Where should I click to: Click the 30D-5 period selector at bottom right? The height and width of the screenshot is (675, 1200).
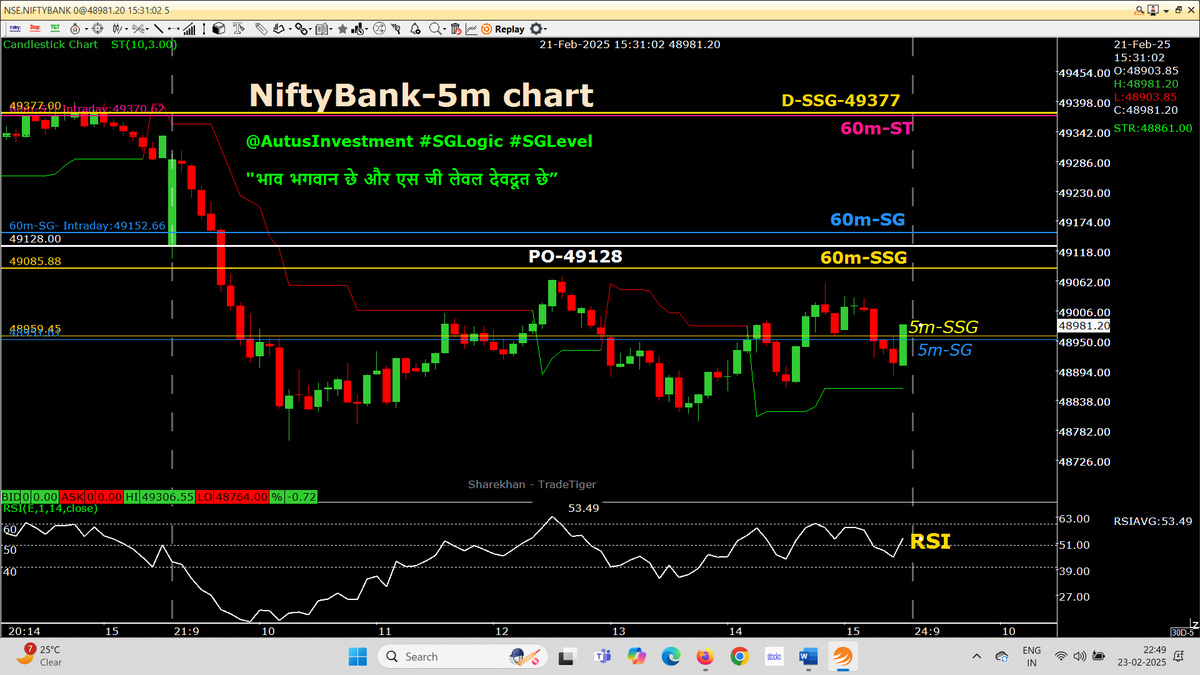point(1182,632)
